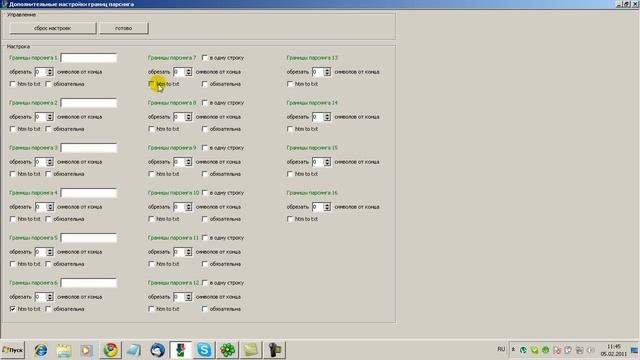The image size is (640, 360).
Task: Check обязательна for parsing border 5
Action: coord(48,264)
